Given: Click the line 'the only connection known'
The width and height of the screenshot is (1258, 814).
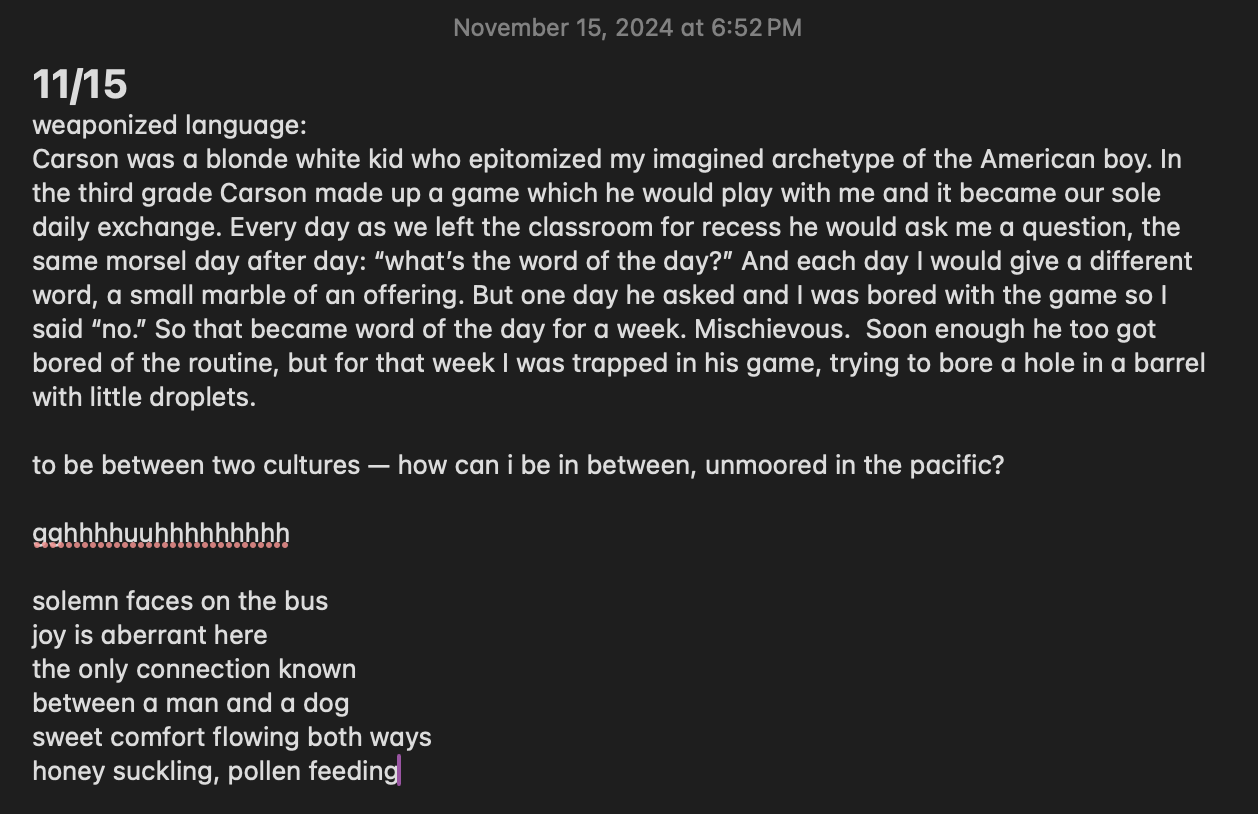Looking at the screenshot, I should coord(194,669).
